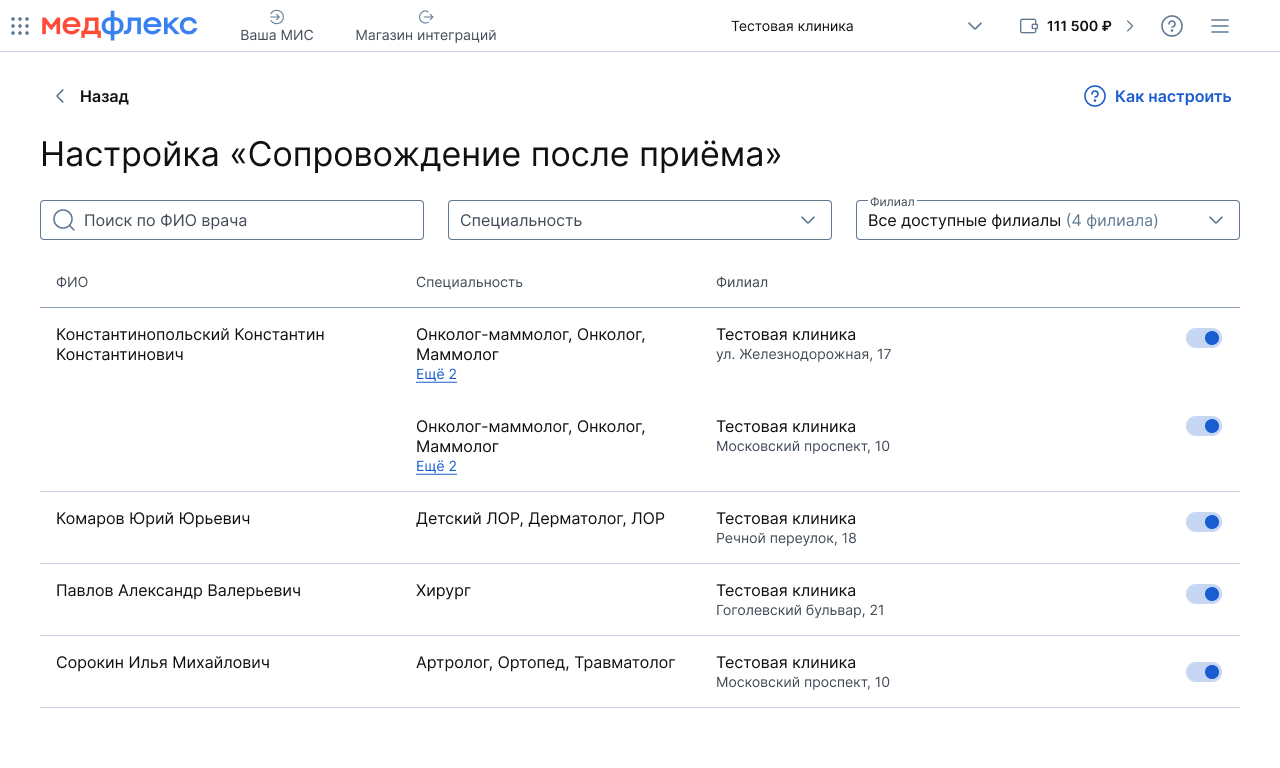This screenshot has height=768, width=1280.
Task: Open the Филиал branches dropdown
Action: tap(1047, 220)
